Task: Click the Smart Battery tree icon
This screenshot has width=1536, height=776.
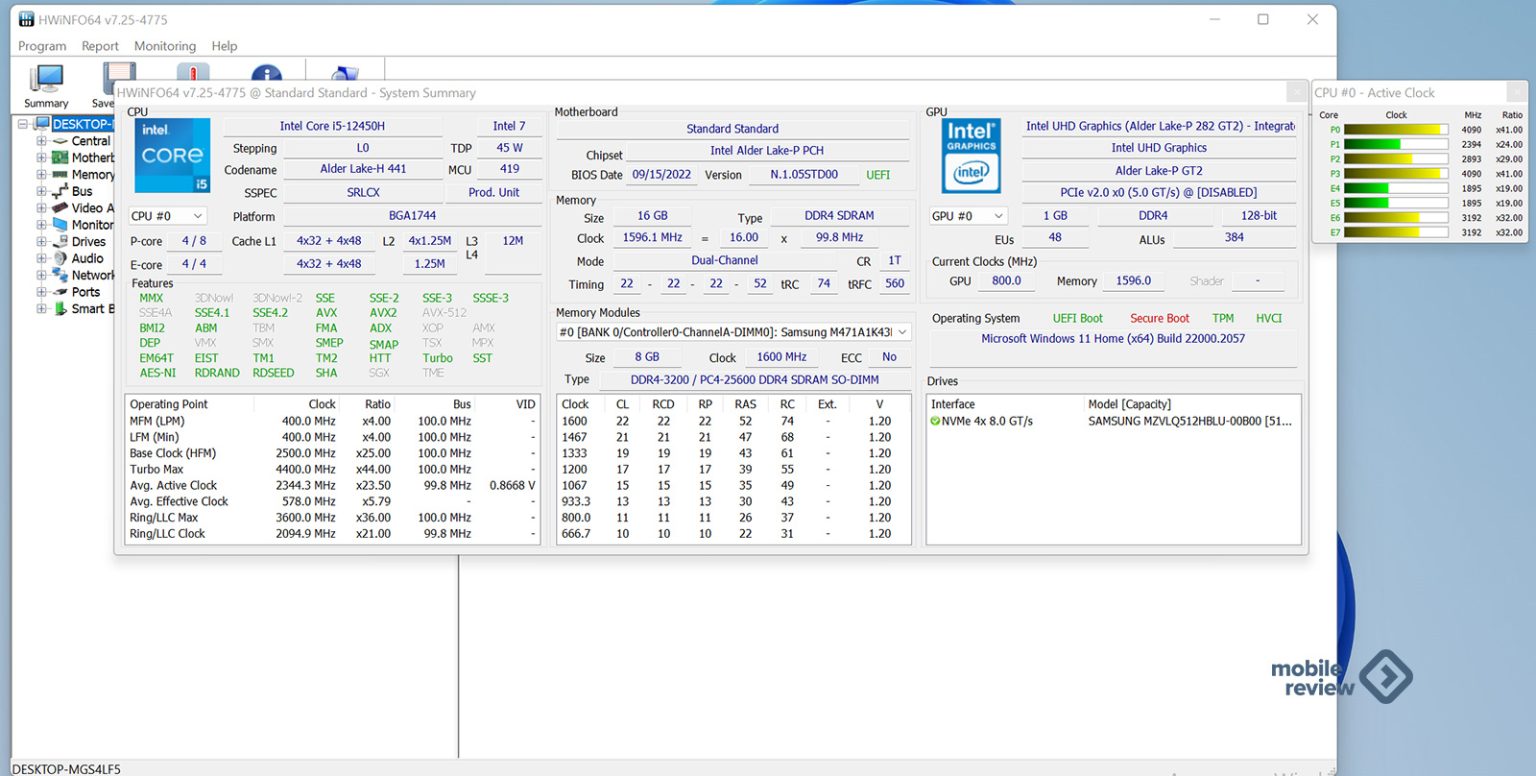Action: [60, 309]
